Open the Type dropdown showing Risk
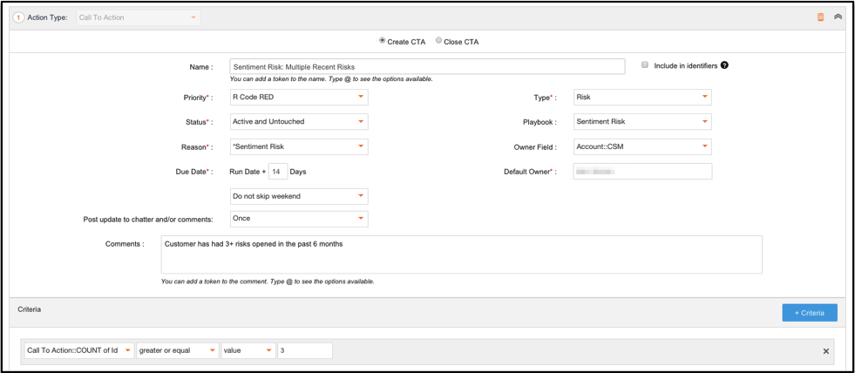 point(642,97)
